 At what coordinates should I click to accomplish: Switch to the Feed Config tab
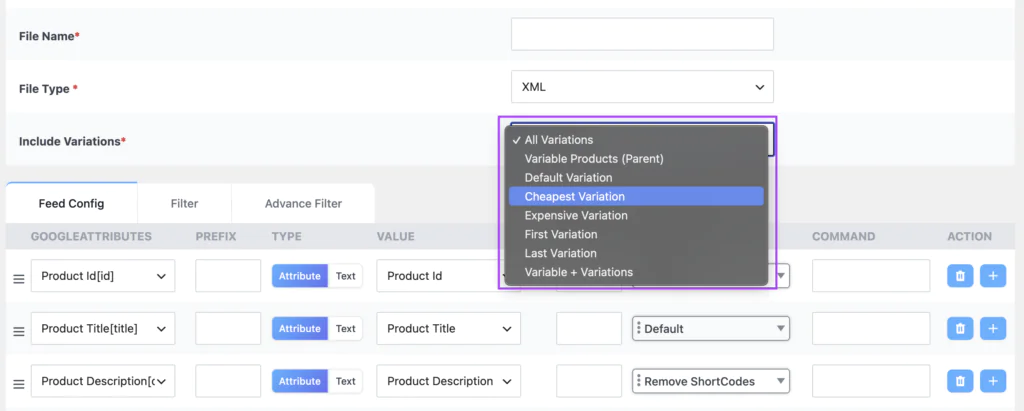click(x=71, y=203)
